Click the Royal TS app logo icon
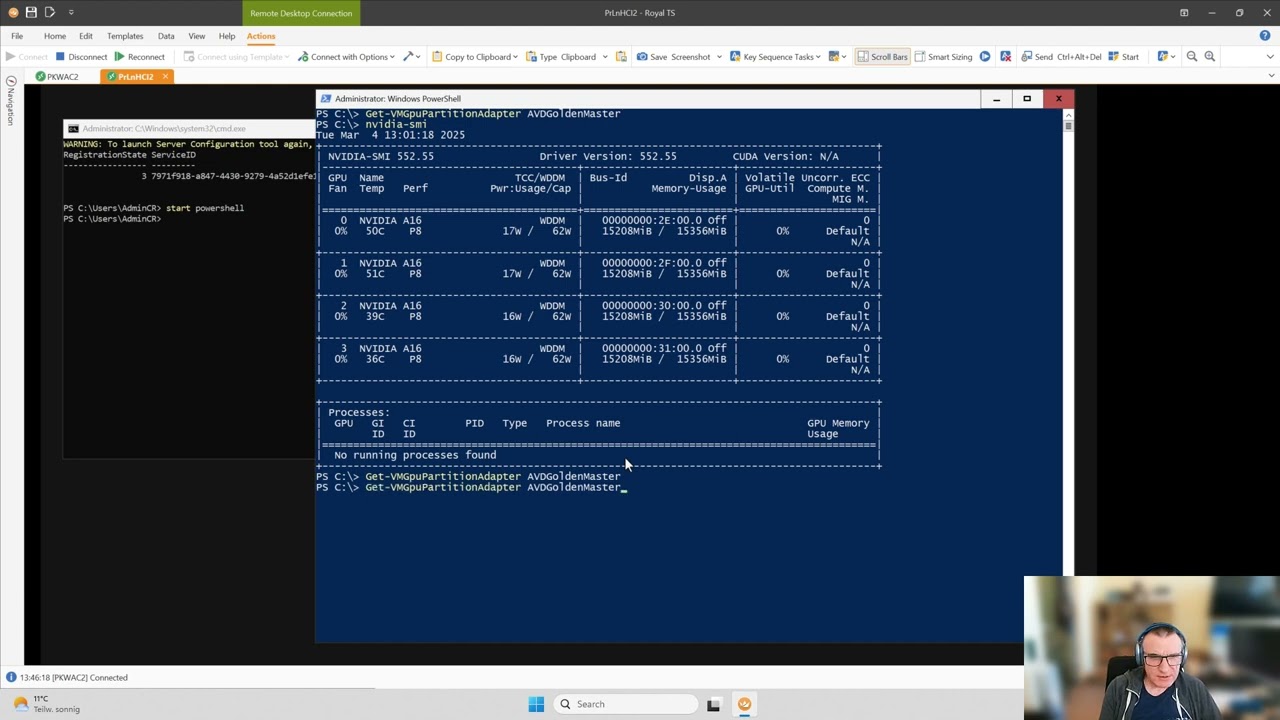Viewport: 1280px width, 720px height. (x=12, y=13)
